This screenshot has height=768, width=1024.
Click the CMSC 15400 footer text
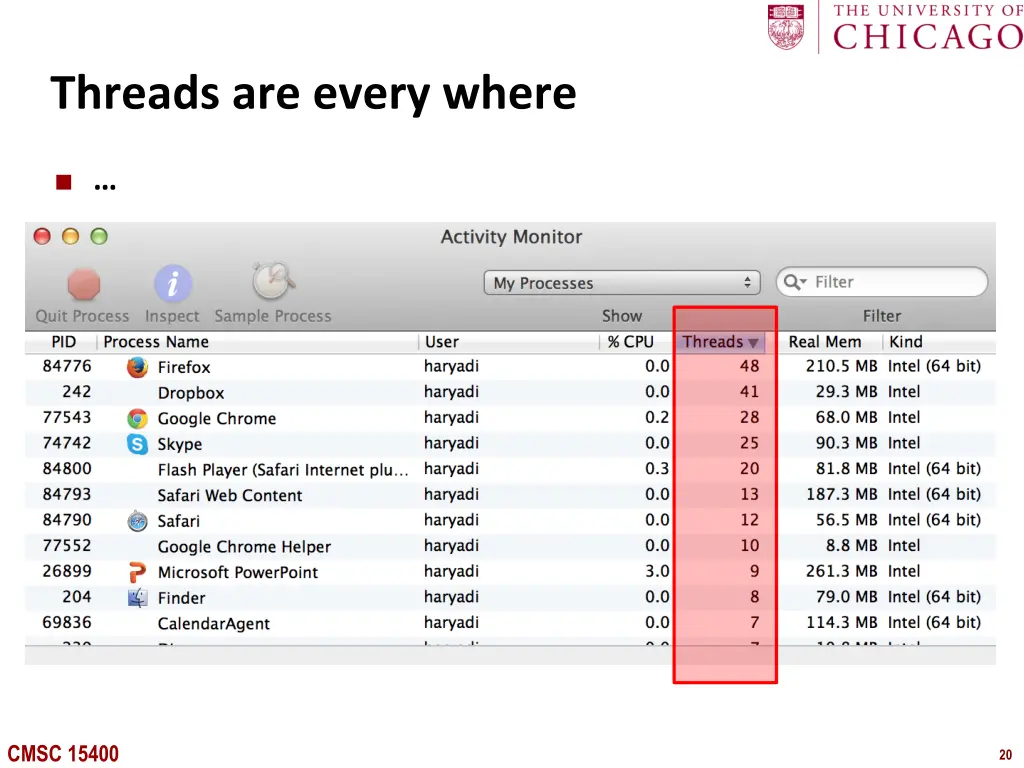[x=63, y=754]
